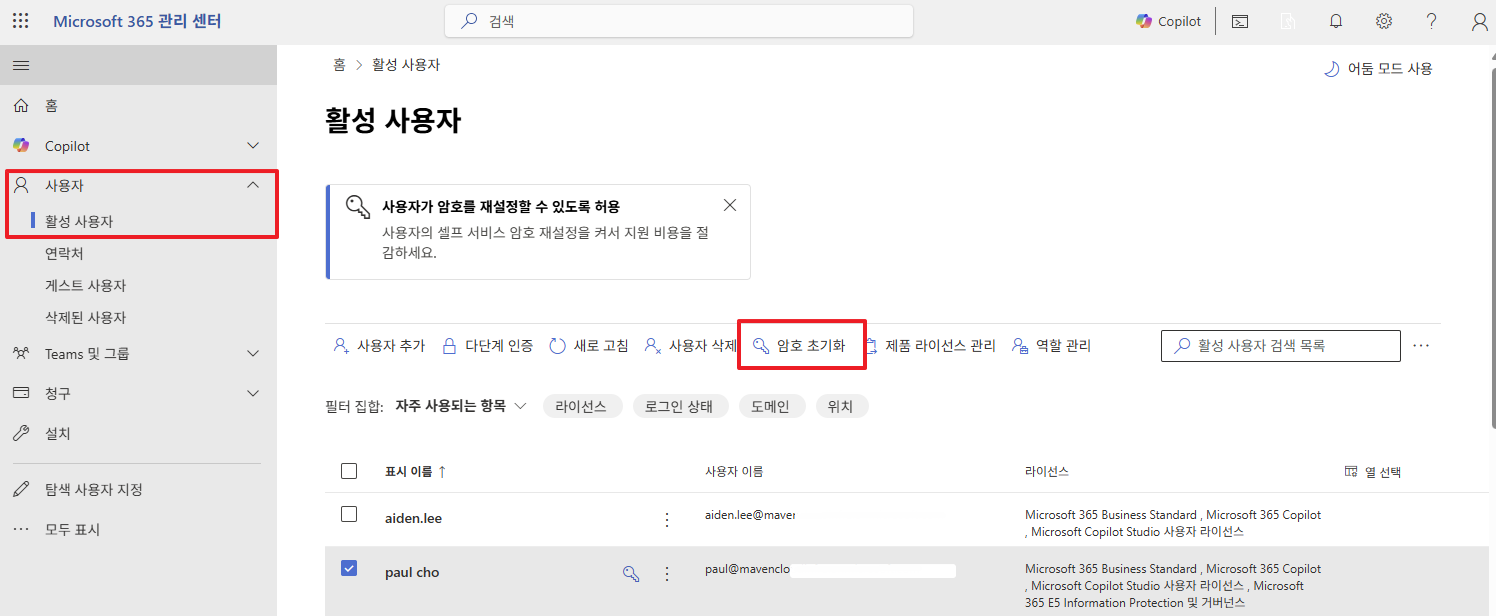Open the paul cho user name
Image resolution: width=1496 pixels, height=616 pixels.
tap(412, 573)
